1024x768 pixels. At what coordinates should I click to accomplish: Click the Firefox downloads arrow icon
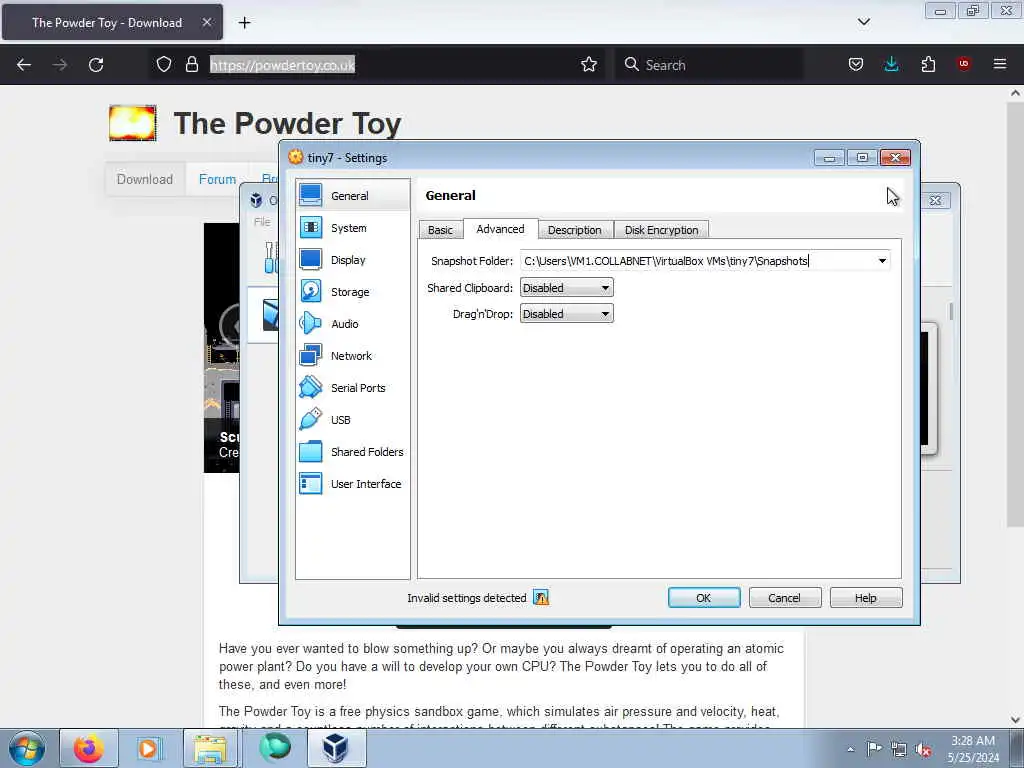pos(891,64)
